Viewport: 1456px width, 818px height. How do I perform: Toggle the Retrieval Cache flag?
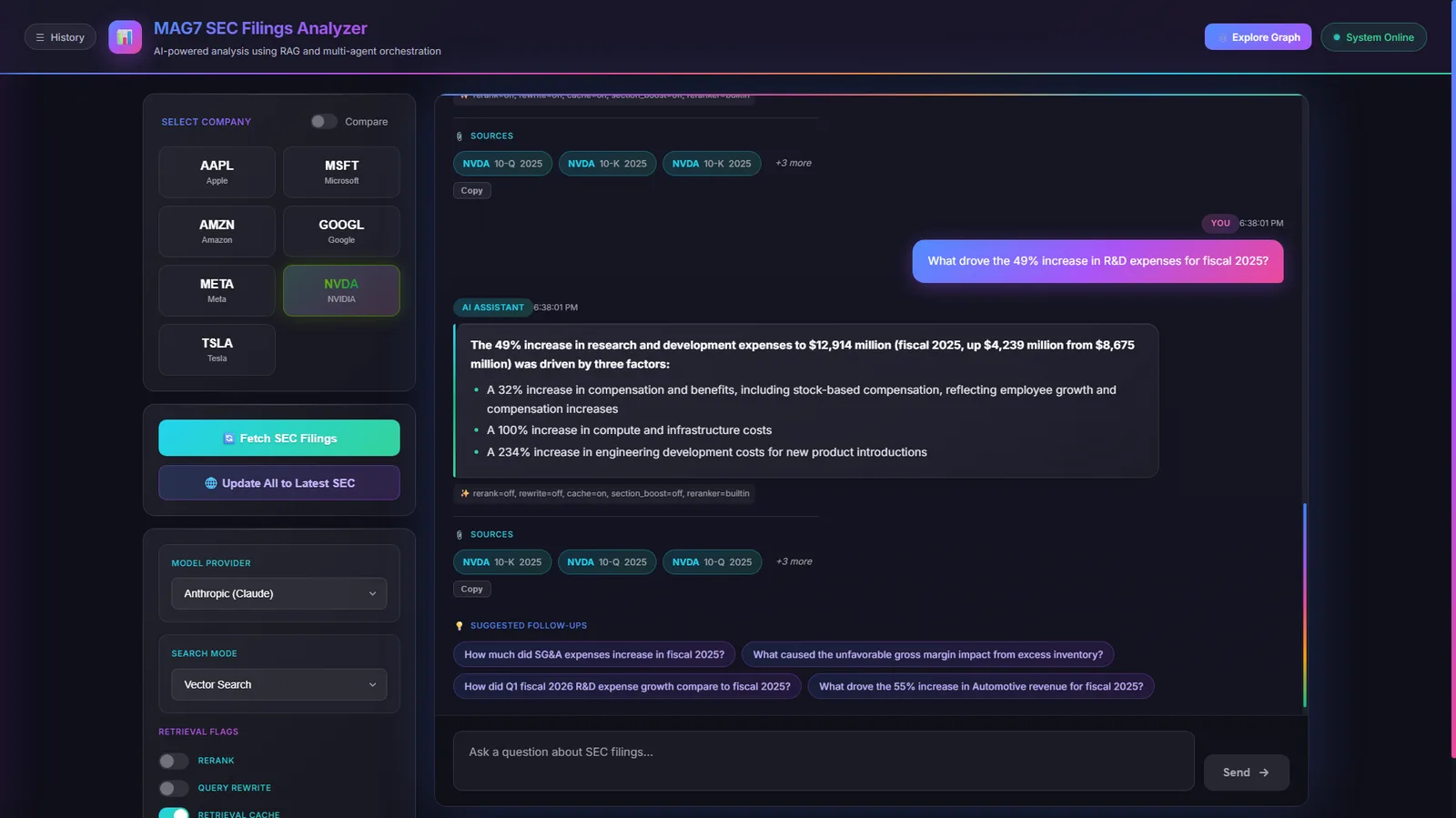pyautogui.click(x=174, y=813)
